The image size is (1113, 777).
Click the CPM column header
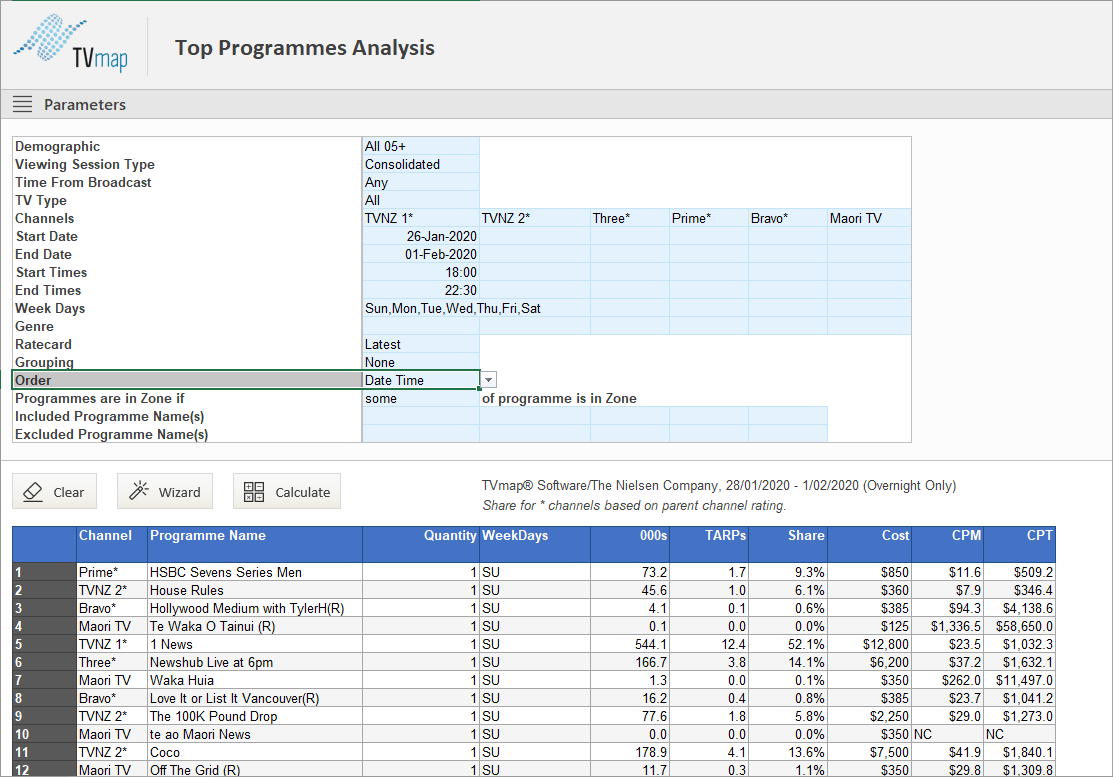coord(948,544)
